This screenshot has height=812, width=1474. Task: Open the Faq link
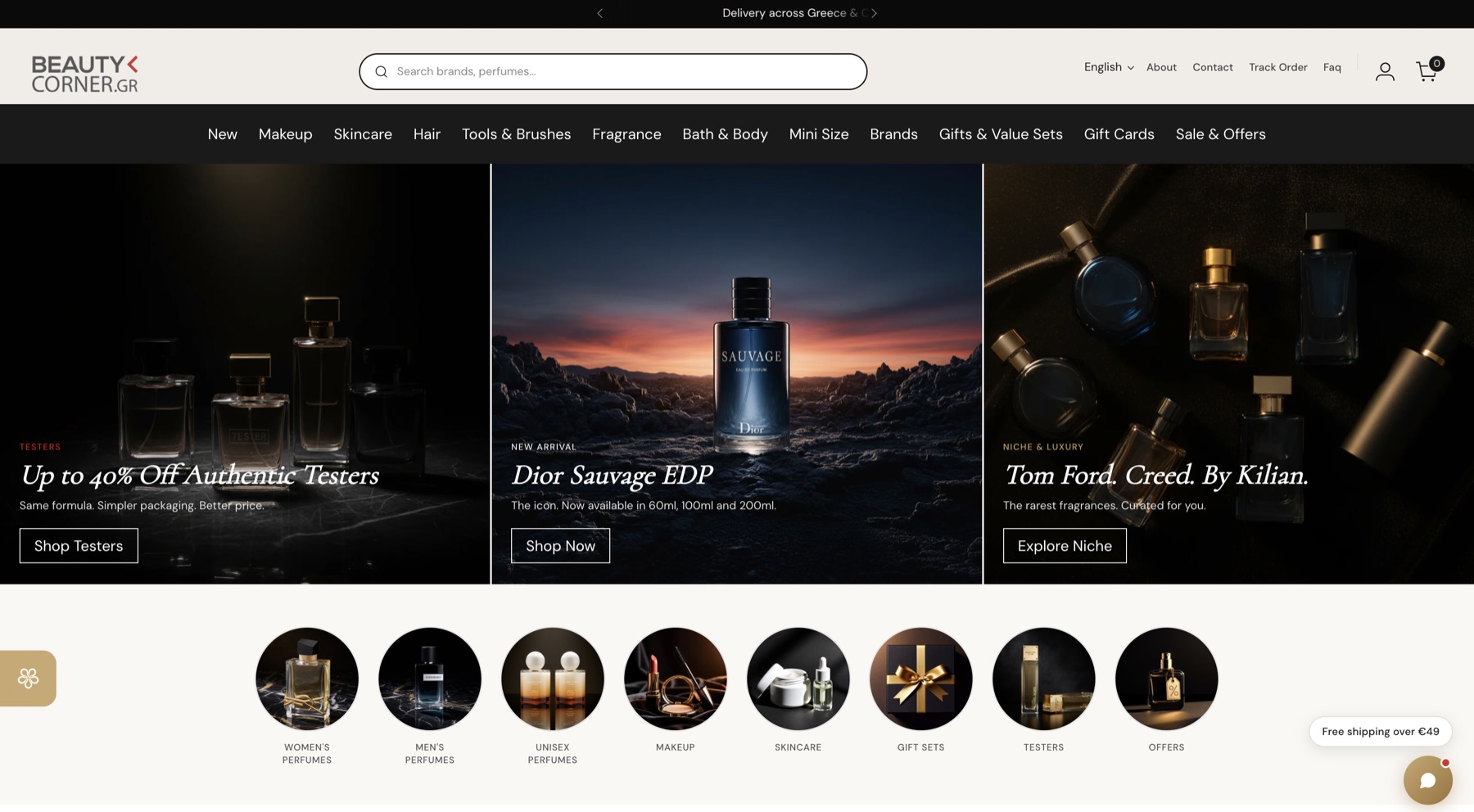click(x=1332, y=67)
